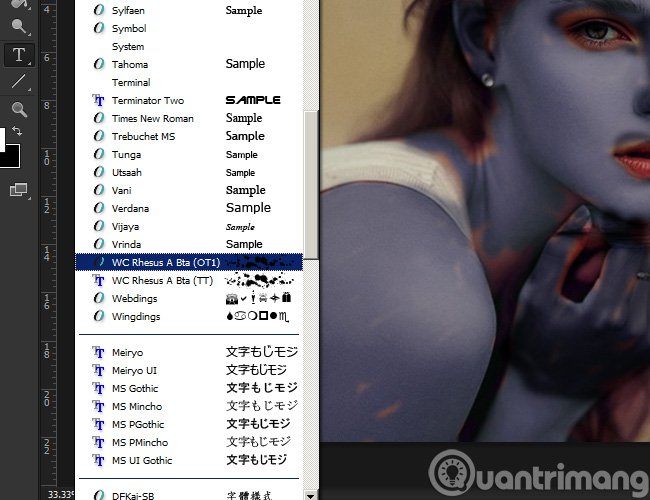Image resolution: width=650 pixels, height=500 pixels.
Task: Click the OpenType icon beside Webdings
Action: (x=99, y=298)
